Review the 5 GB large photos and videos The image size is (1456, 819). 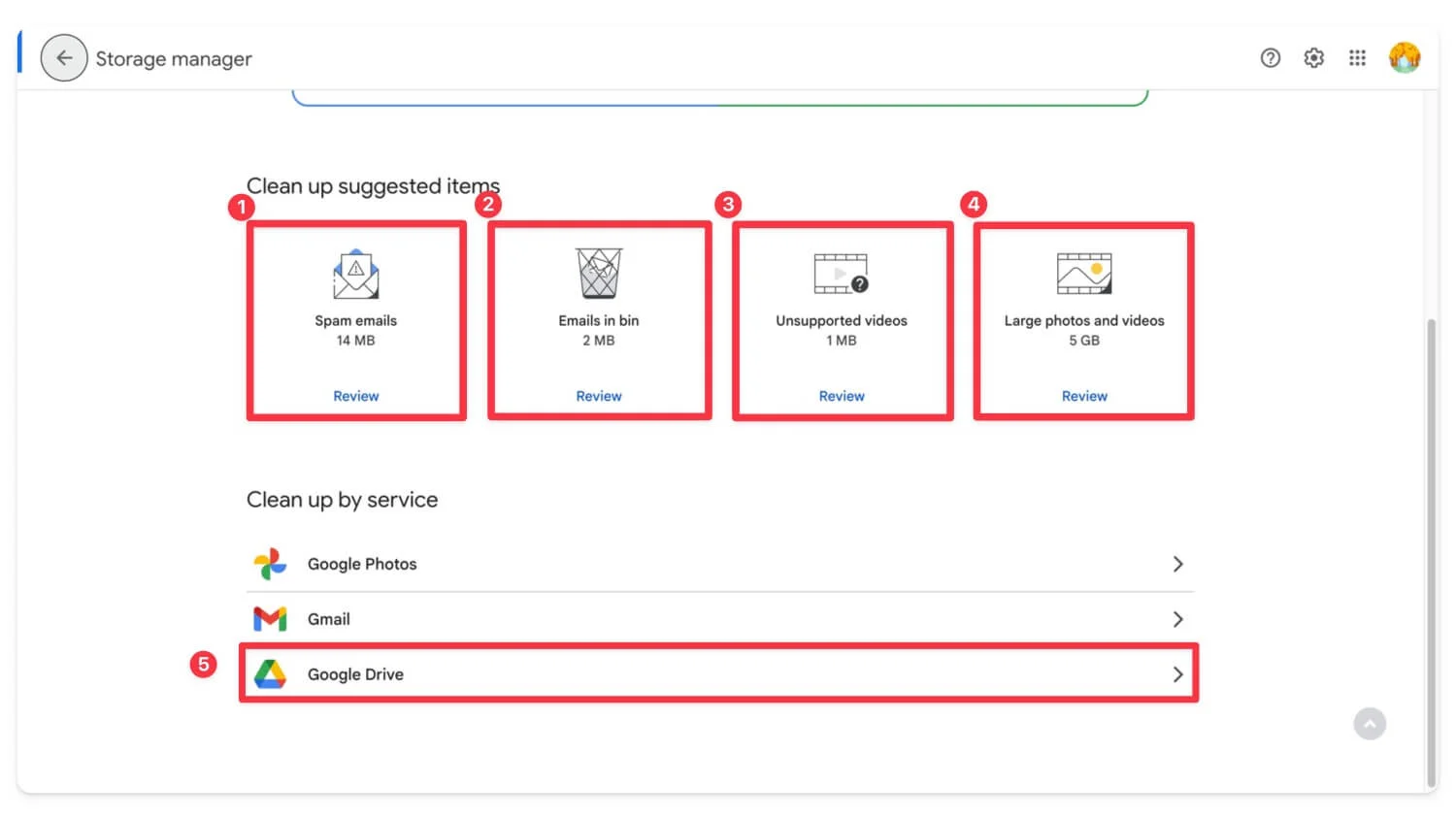coord(1083,396)
